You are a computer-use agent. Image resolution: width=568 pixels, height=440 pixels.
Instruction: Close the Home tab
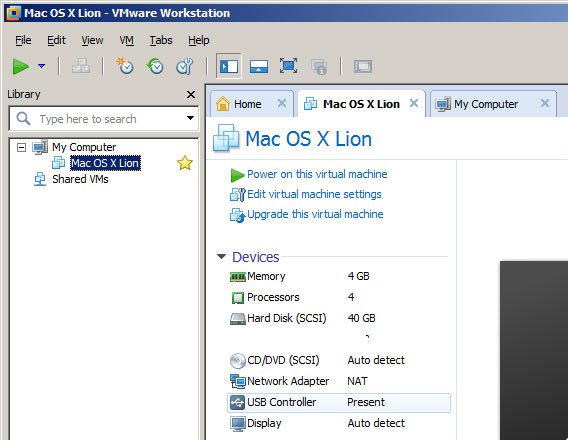click(282, 103)
